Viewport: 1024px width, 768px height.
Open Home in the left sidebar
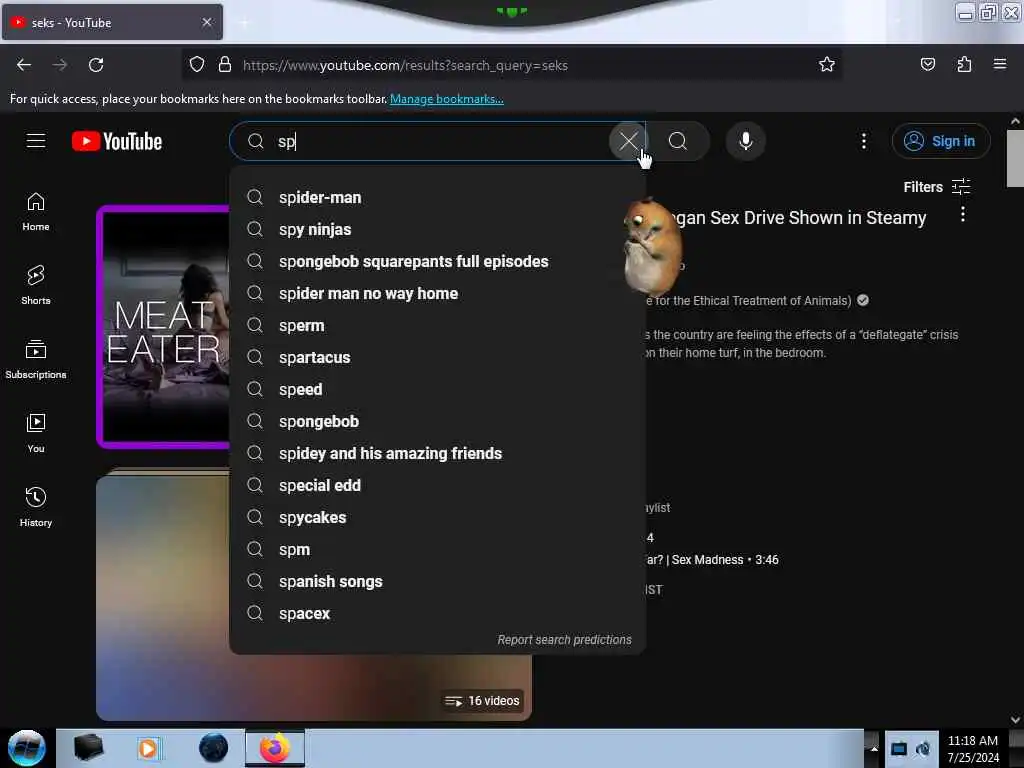point(36,212)
